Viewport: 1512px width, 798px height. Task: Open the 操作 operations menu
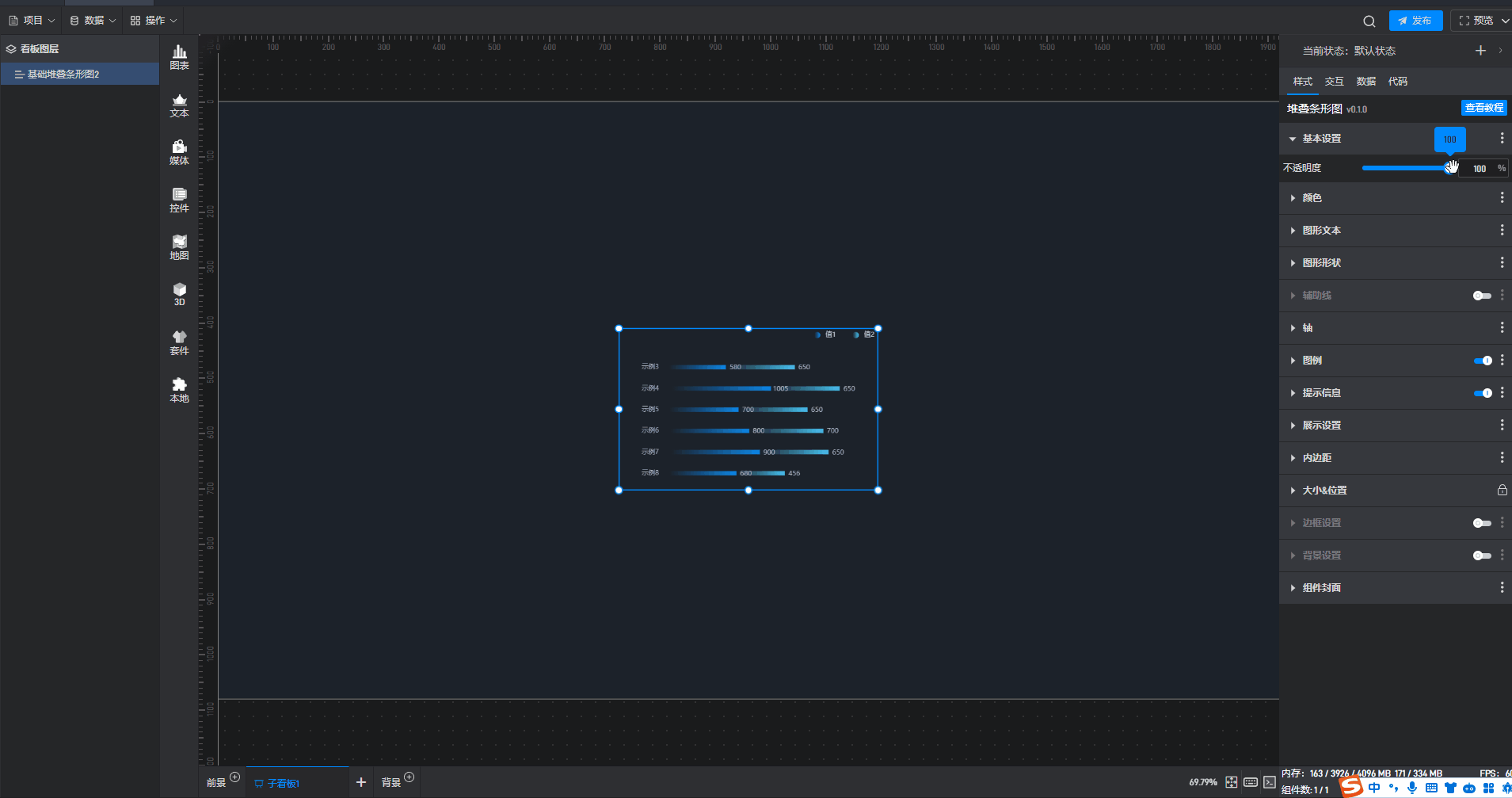pyautogui.click(x=154, y=21)
